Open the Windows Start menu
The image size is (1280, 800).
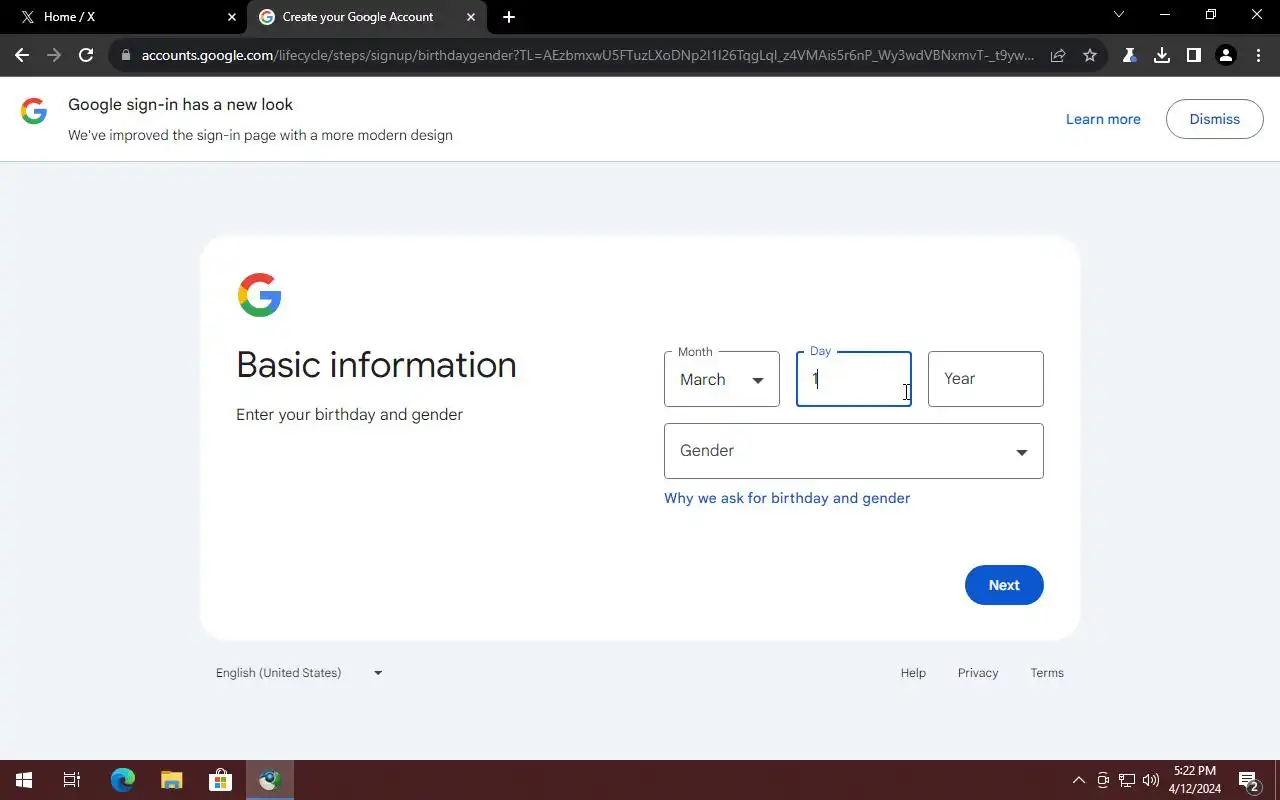(24, 780)
